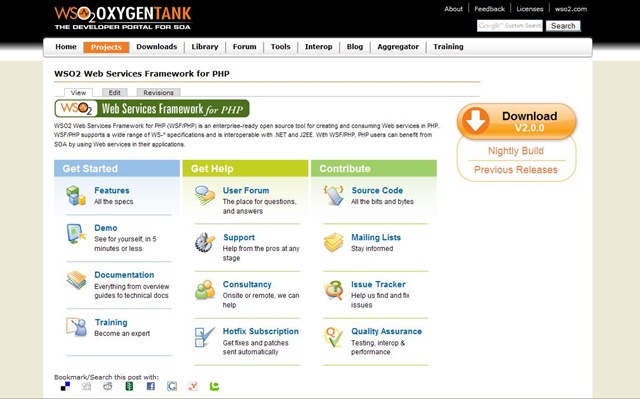
Task: Click the Quality Assurance checkmark icon
Action: pos(333,337)
